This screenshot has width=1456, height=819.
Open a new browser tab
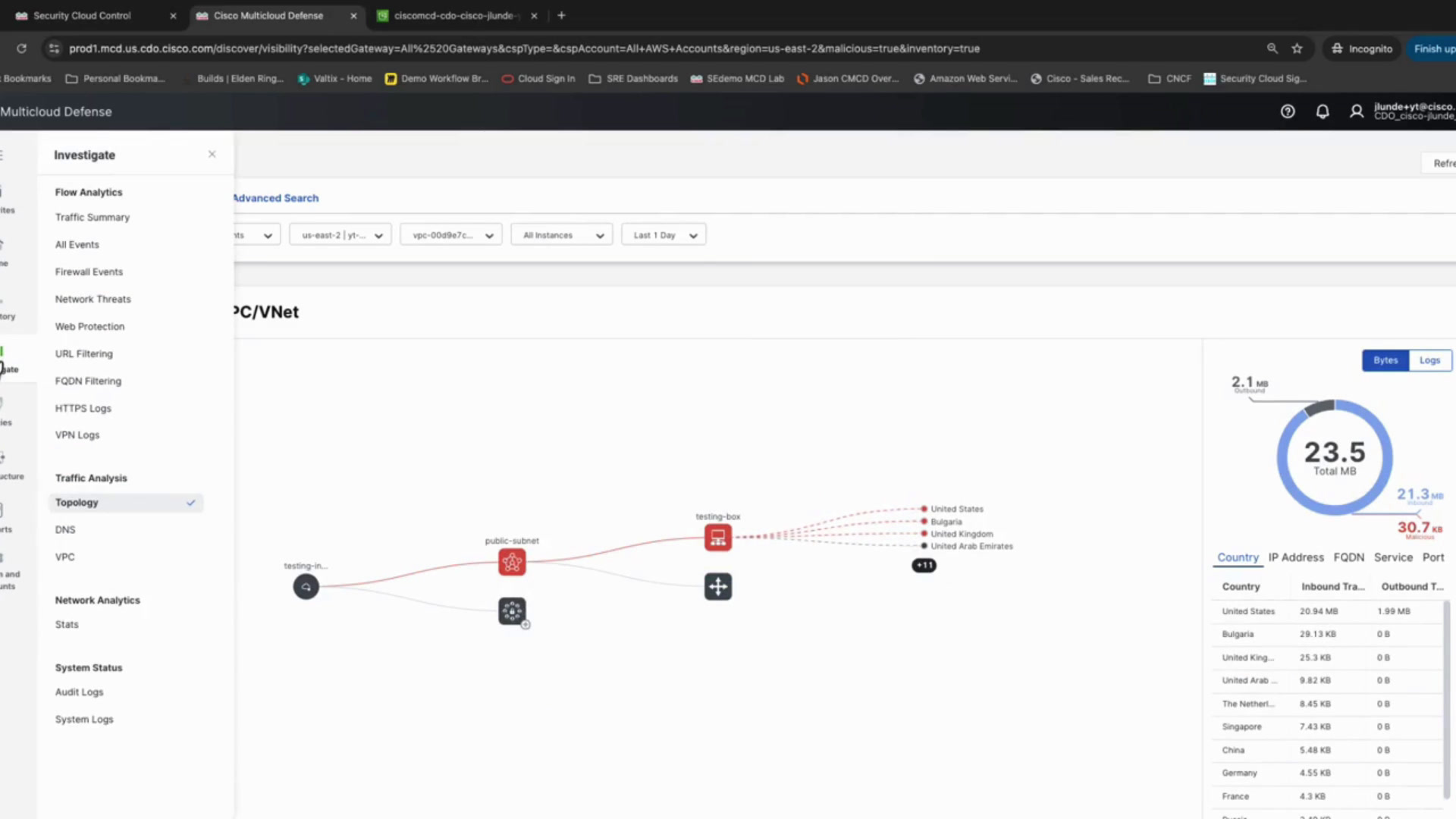561,15
